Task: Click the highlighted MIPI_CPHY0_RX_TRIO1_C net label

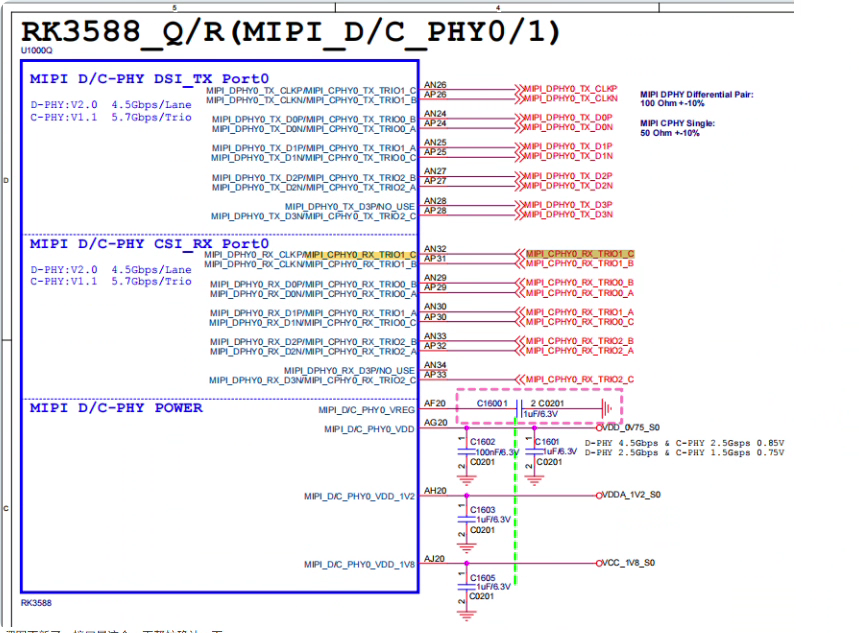Action: tap(580, 254)
